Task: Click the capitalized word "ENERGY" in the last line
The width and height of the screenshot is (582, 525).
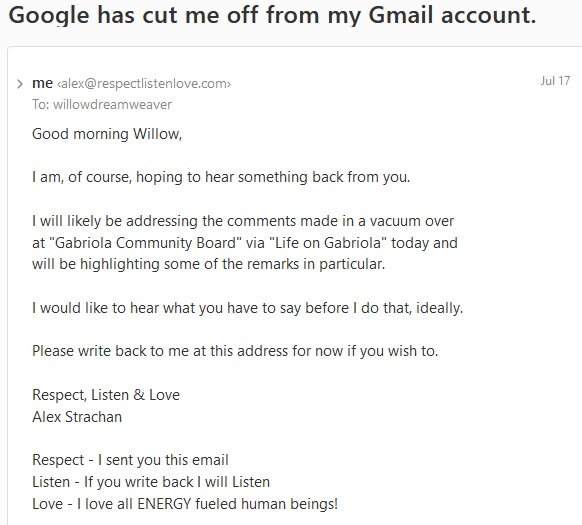Action: (164, 504)
